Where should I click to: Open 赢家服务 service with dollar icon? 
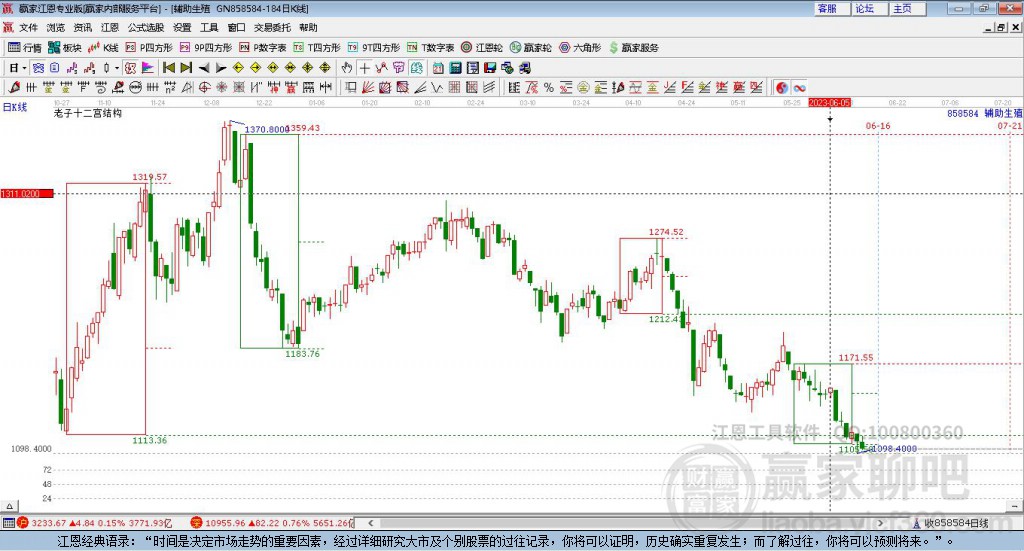(633, 48)
